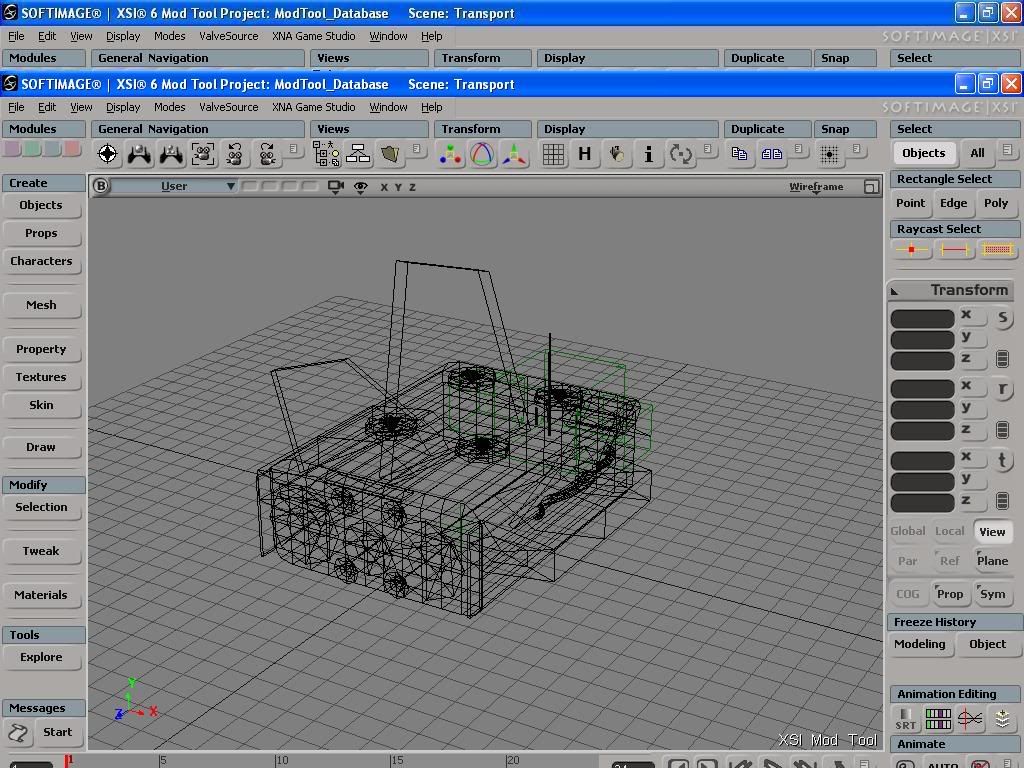This screenshot has height=768, width=1024.
Task: Click the stacked layers animation icon
Action: coord(1002,719)
